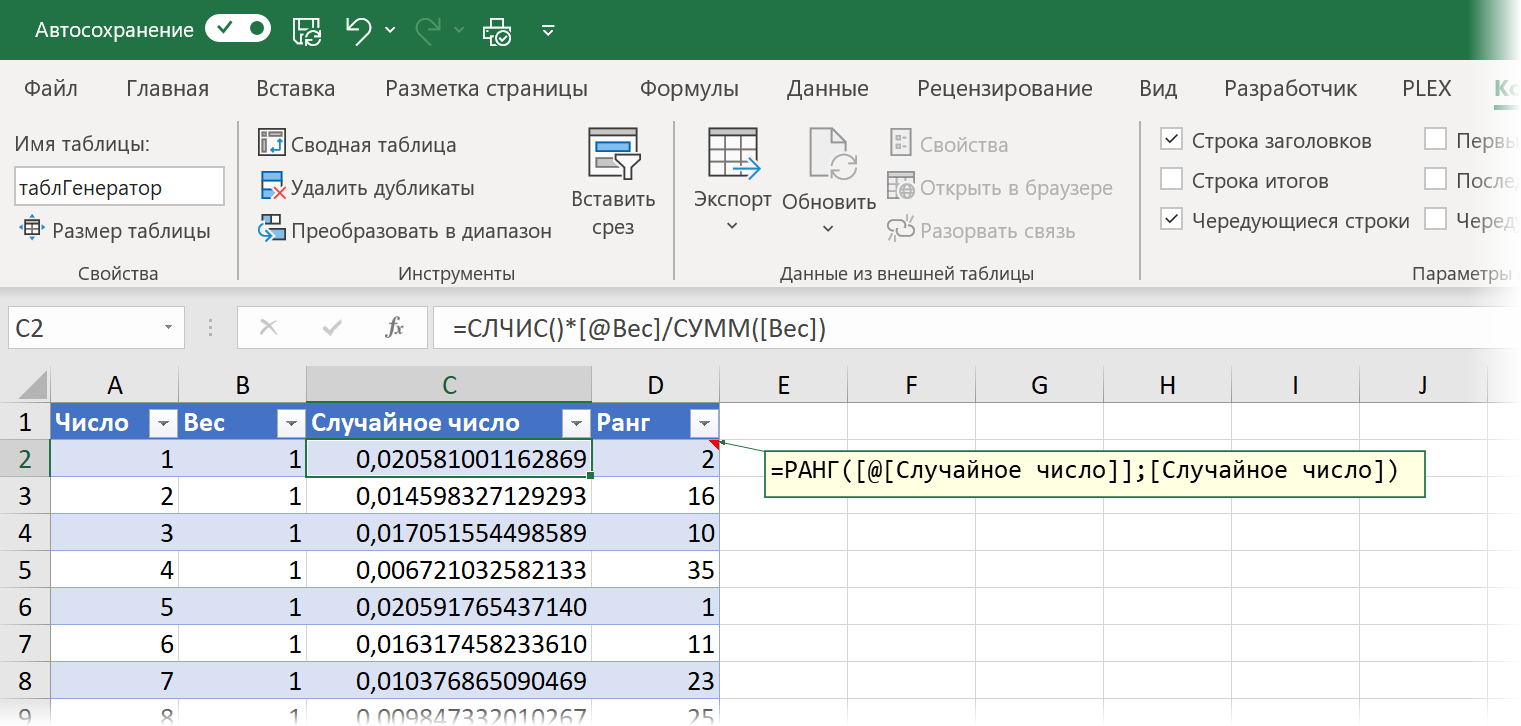Viewport: 1521px width, 726px height.
Task: Expand the Экспорт dropdown arrow
Action: pyautogui.click(x=732, y=226)
